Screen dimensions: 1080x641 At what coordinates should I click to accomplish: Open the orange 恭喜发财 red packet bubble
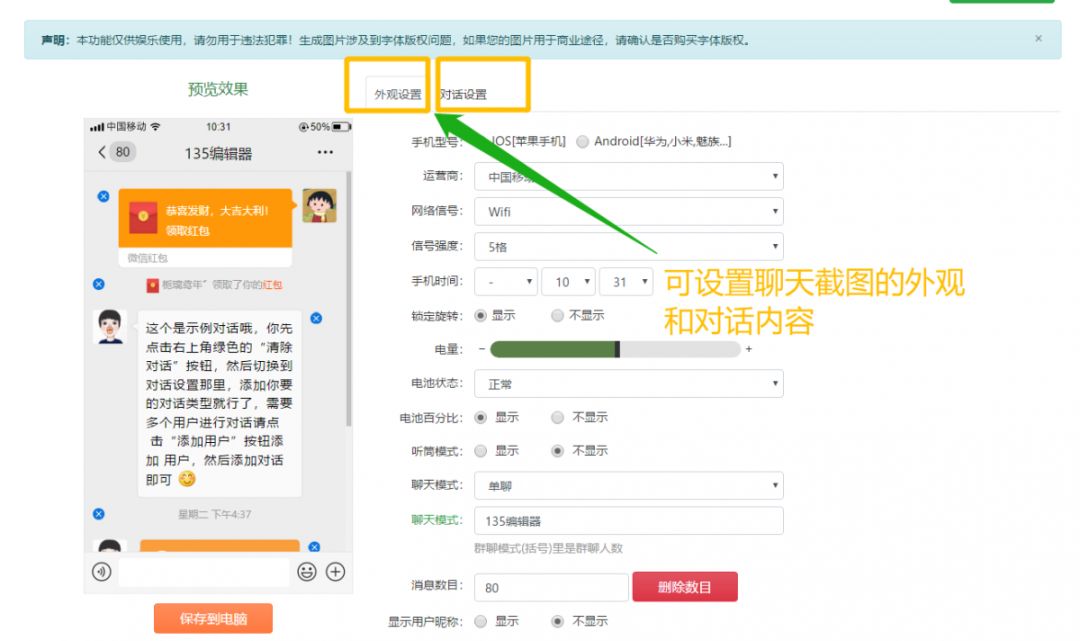[x=205, y=218]
